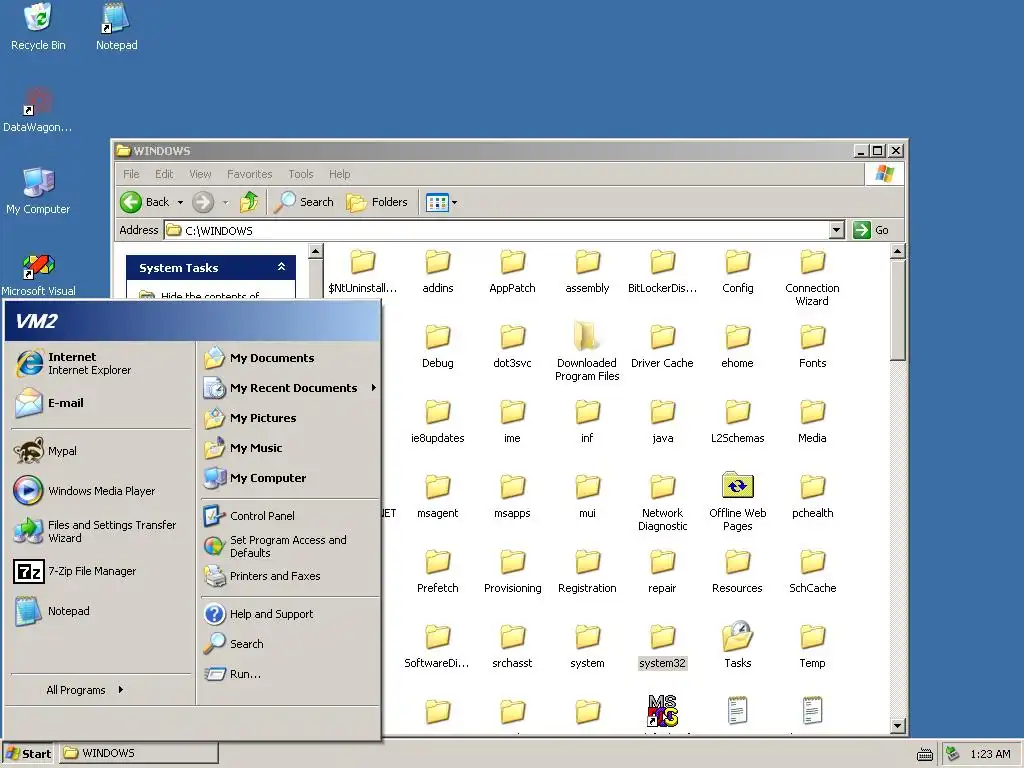
Task: Open the File menu
Action: (x=131, y=174)
